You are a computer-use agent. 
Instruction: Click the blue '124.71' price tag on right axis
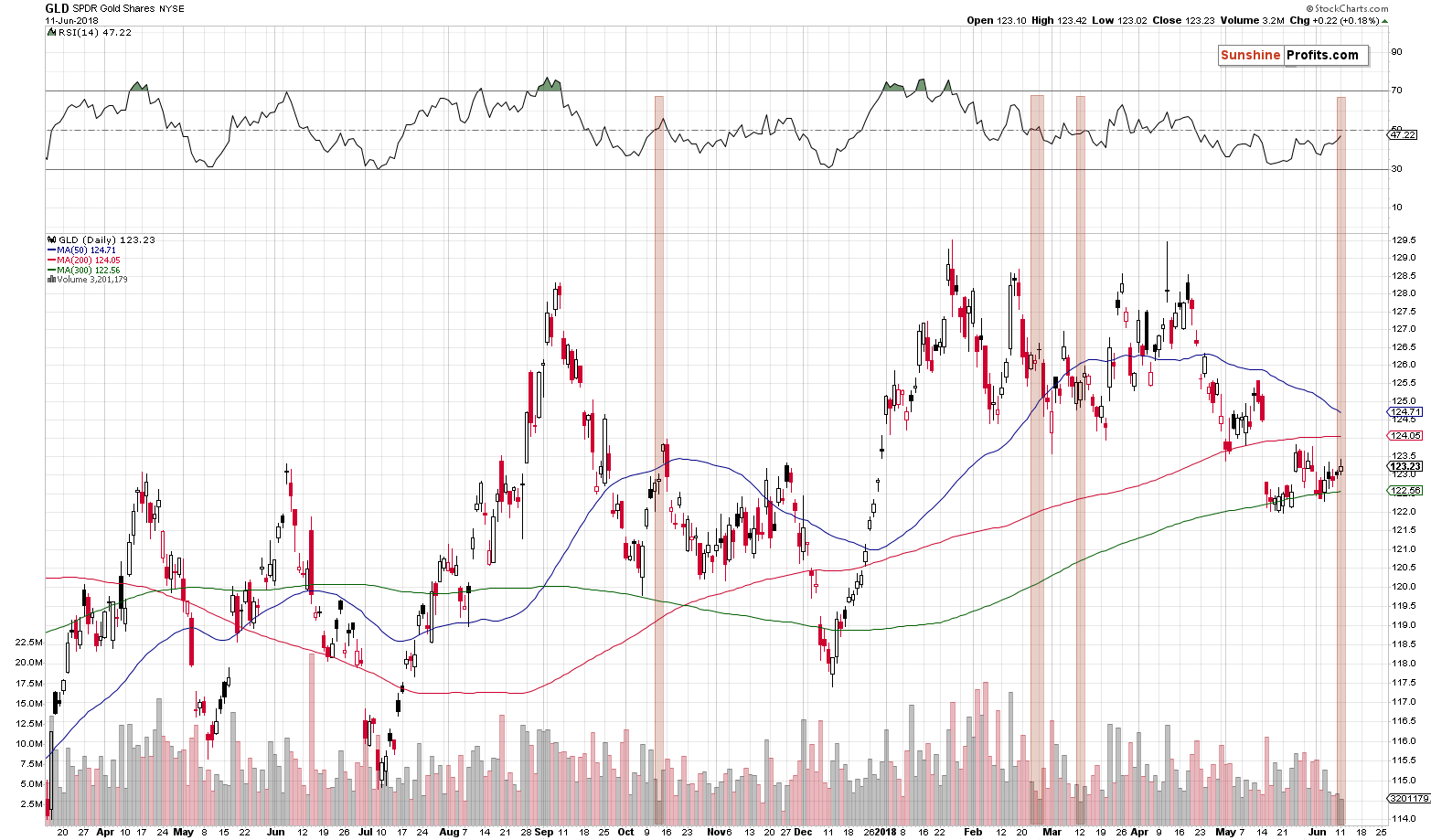click(x=1404, y=412)
